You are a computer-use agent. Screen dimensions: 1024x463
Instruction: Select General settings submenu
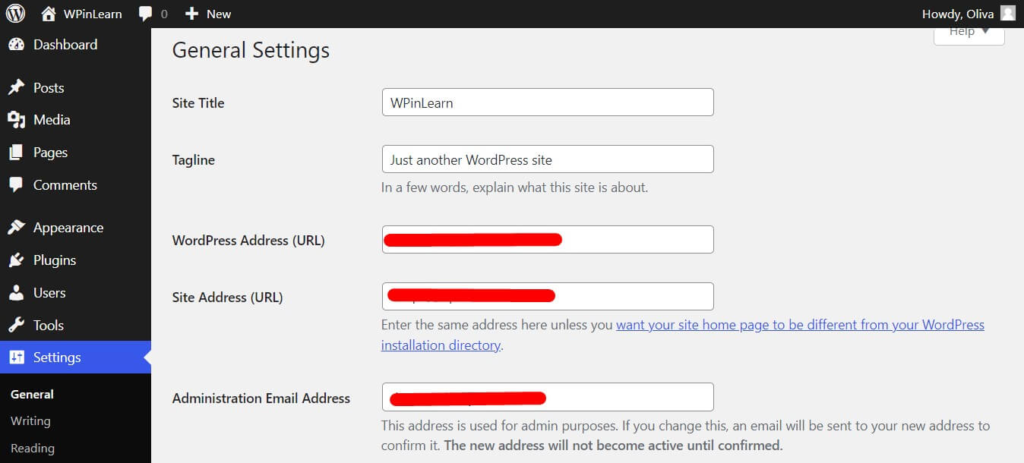click(32, 394)
